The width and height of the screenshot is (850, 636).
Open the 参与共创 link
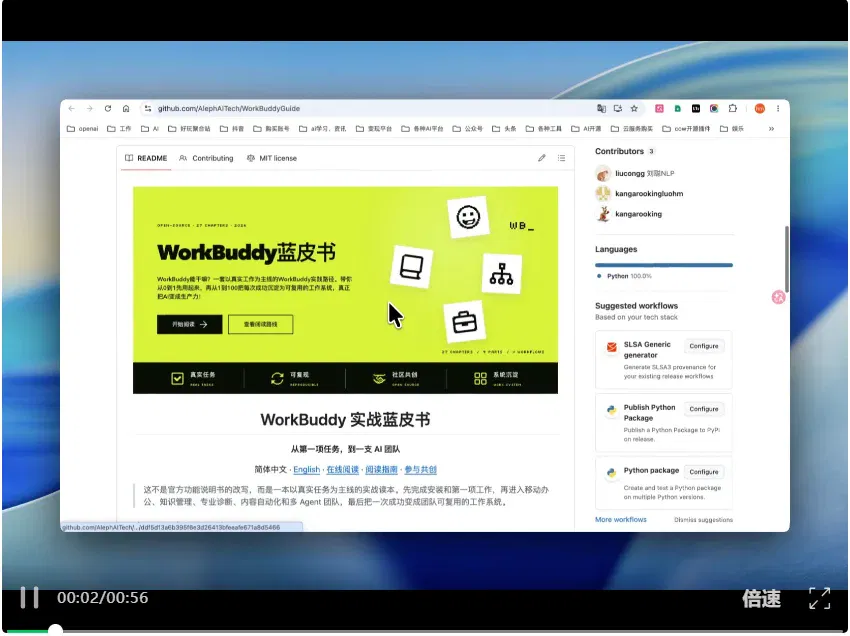click(421, 470)
